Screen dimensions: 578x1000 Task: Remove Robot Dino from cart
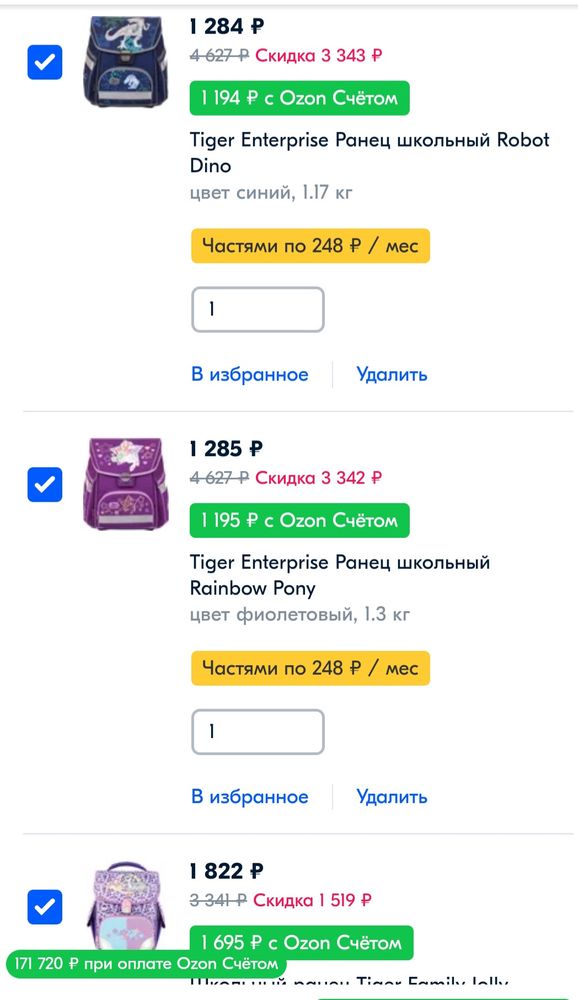click(x=390, y=373)
